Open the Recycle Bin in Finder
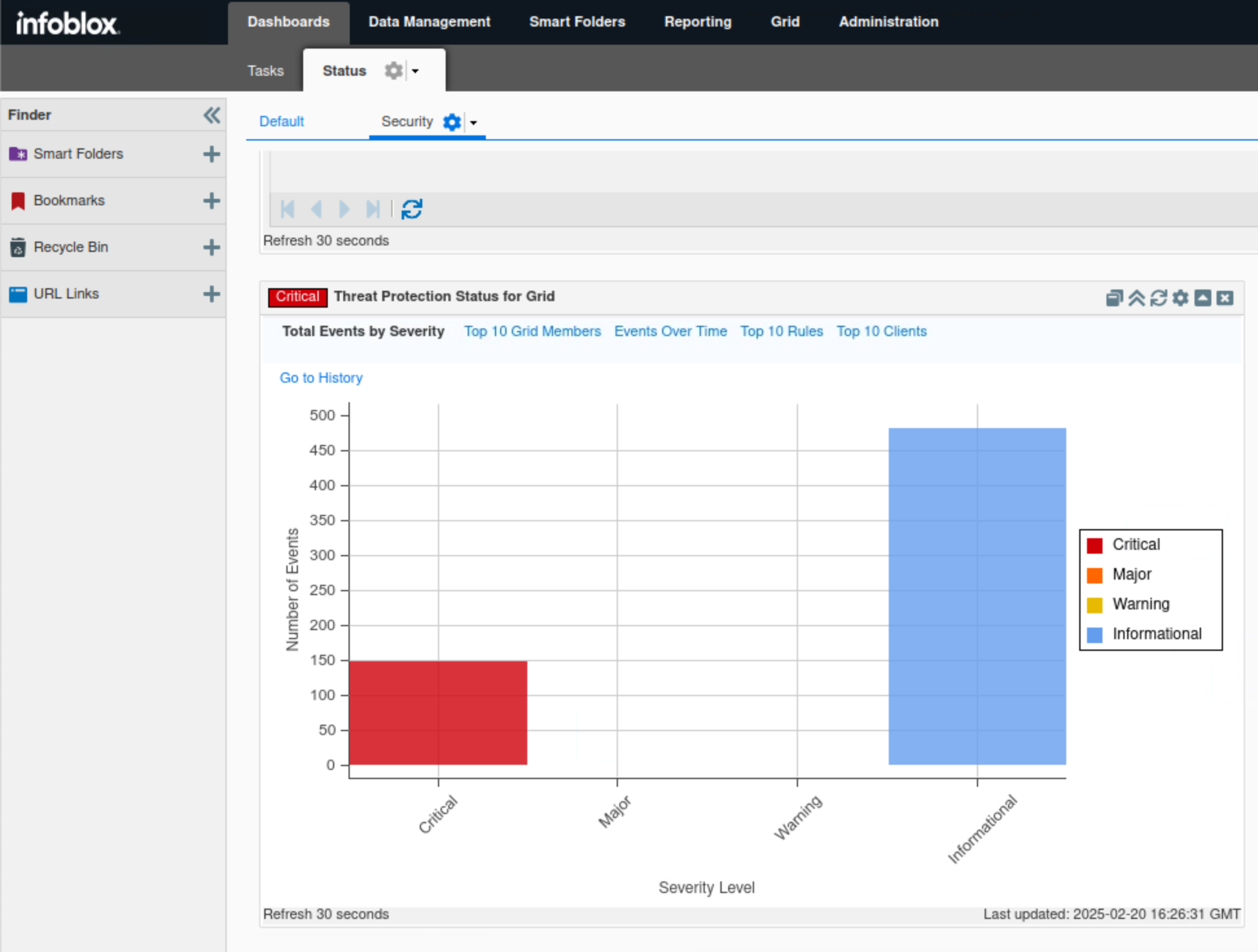 (71, 247)
